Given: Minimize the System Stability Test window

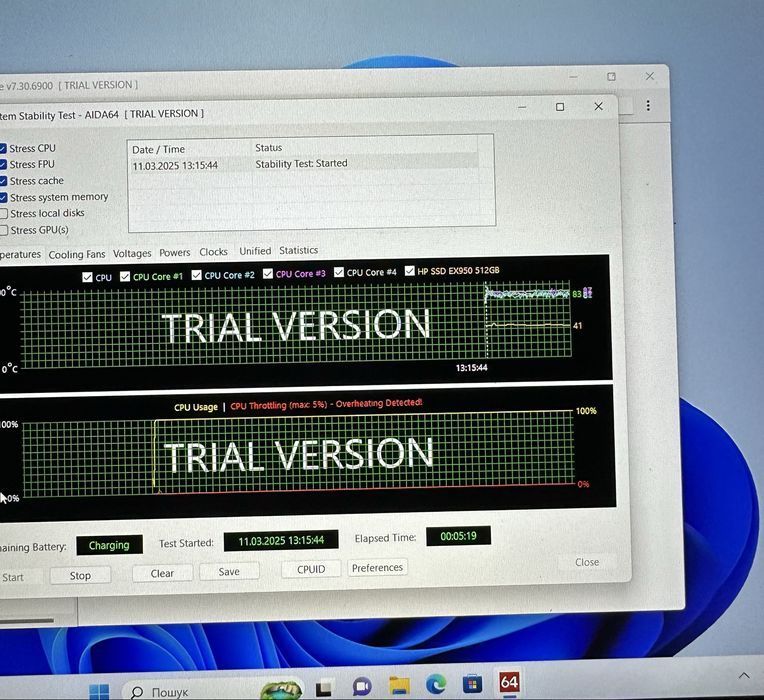Looking at the screenshot, I should point(522,107).
